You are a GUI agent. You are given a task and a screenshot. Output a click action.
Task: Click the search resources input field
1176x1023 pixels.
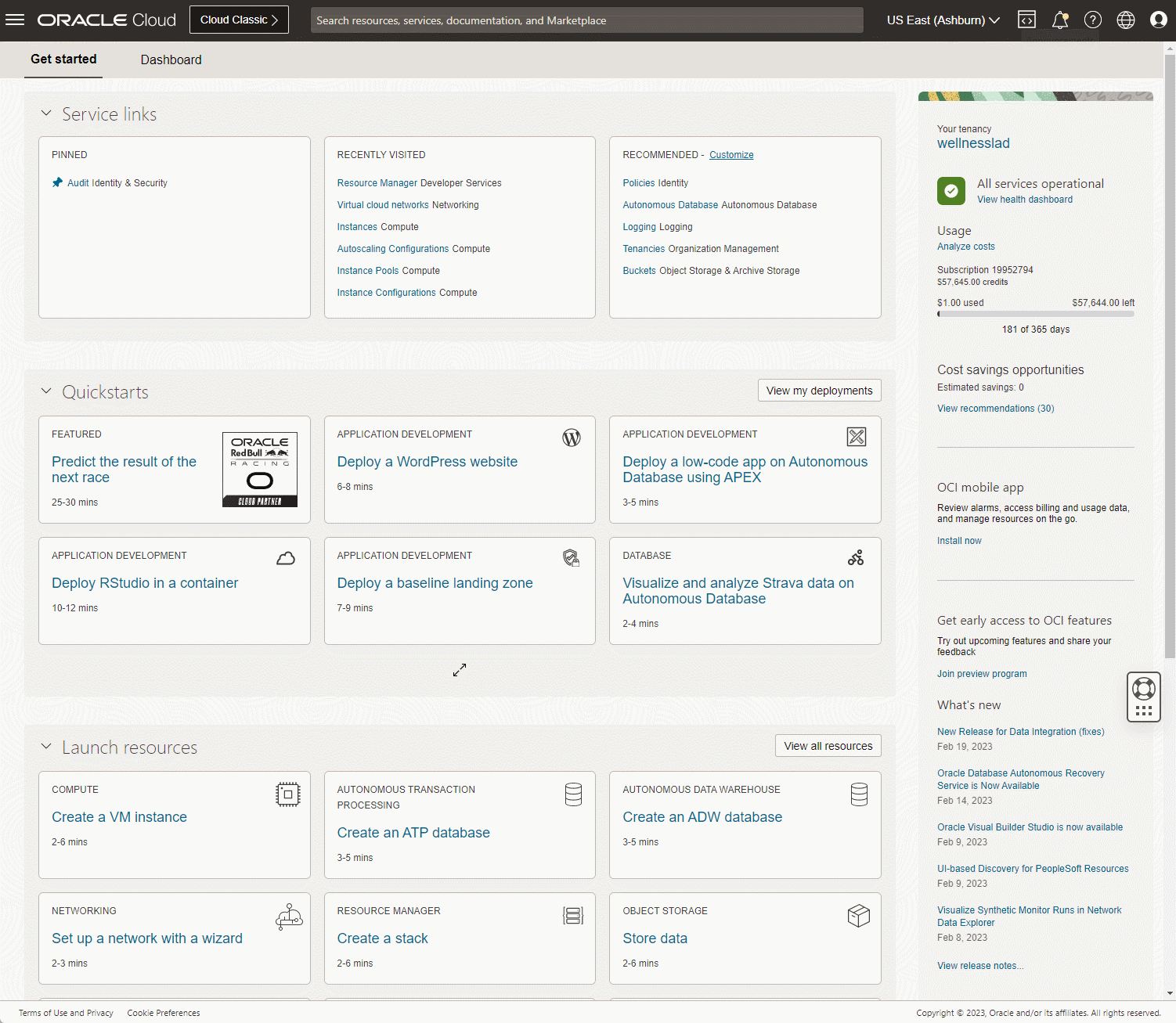pos(586,20)
